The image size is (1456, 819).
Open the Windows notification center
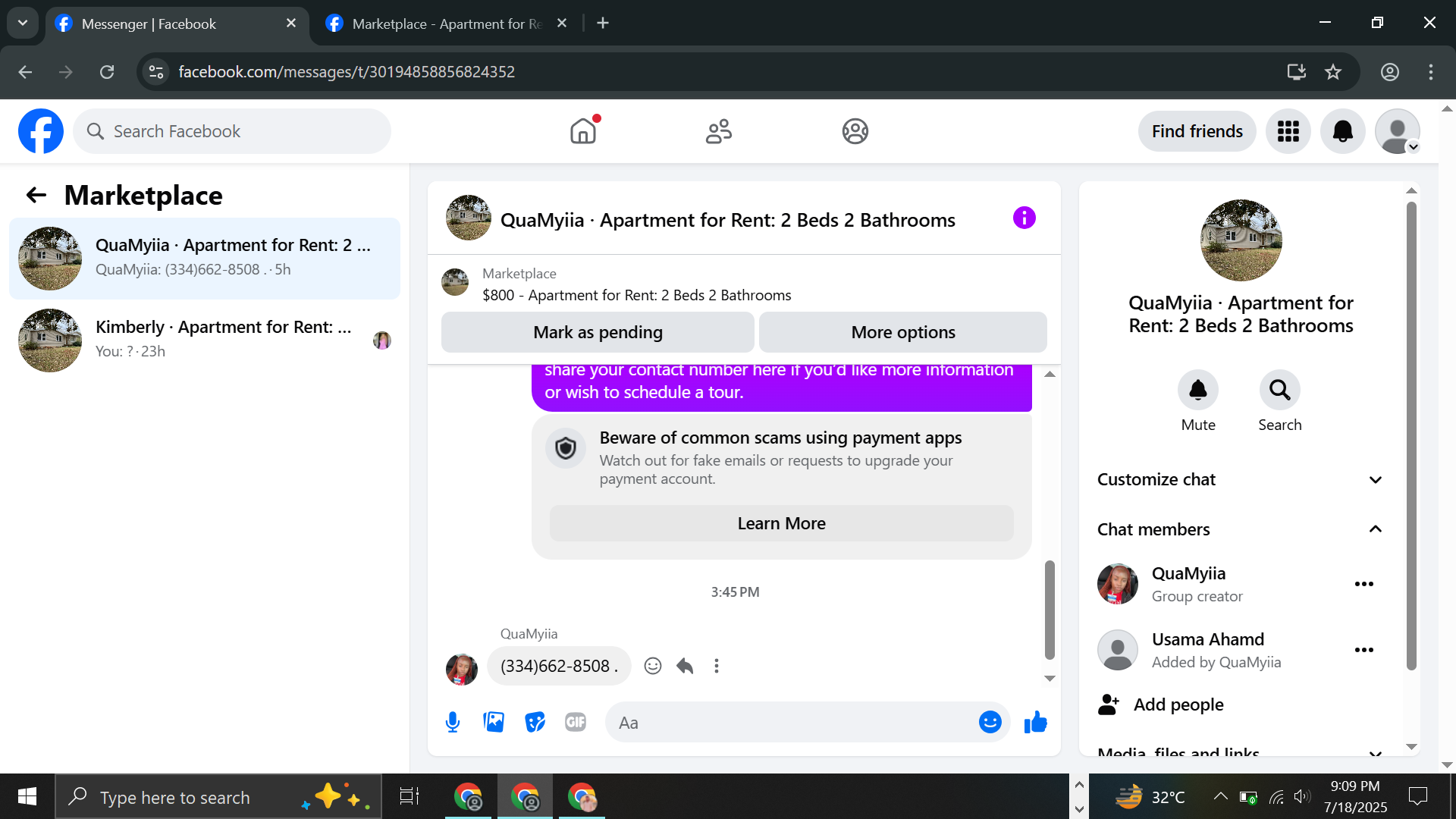point(1418,796)
